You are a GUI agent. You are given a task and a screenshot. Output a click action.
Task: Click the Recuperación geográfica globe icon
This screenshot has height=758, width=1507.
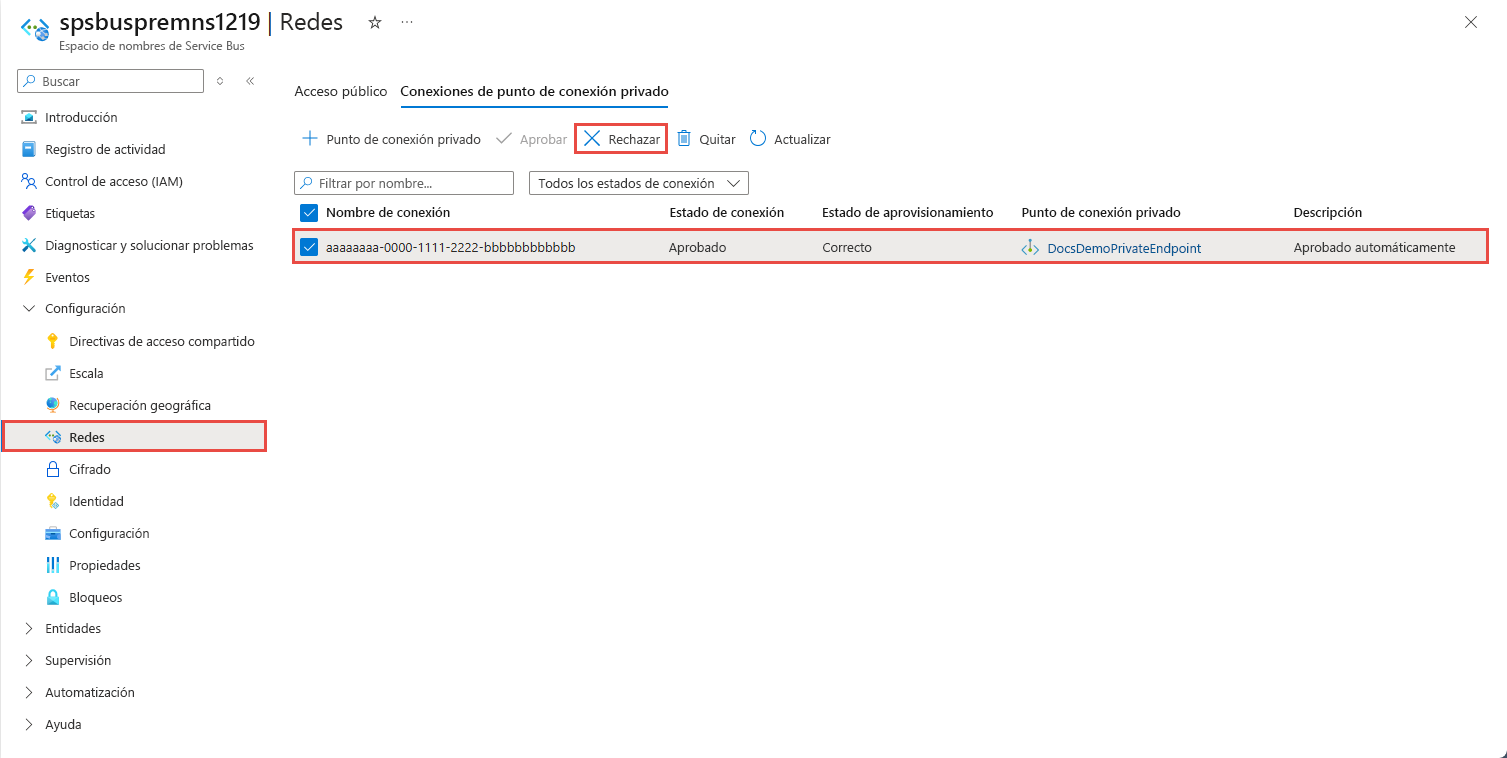(53, 405)
